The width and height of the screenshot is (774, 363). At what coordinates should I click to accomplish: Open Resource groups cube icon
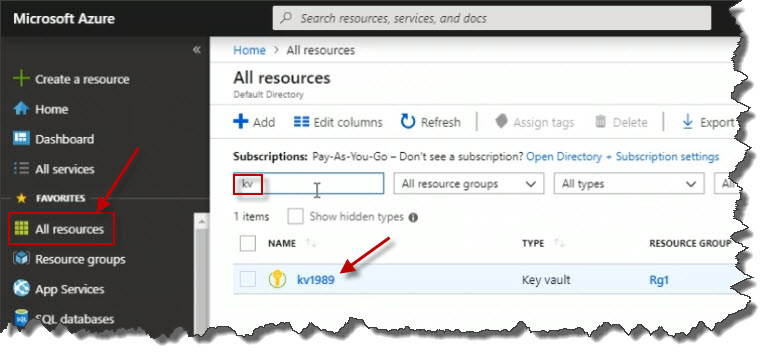(x=21, y=259)
